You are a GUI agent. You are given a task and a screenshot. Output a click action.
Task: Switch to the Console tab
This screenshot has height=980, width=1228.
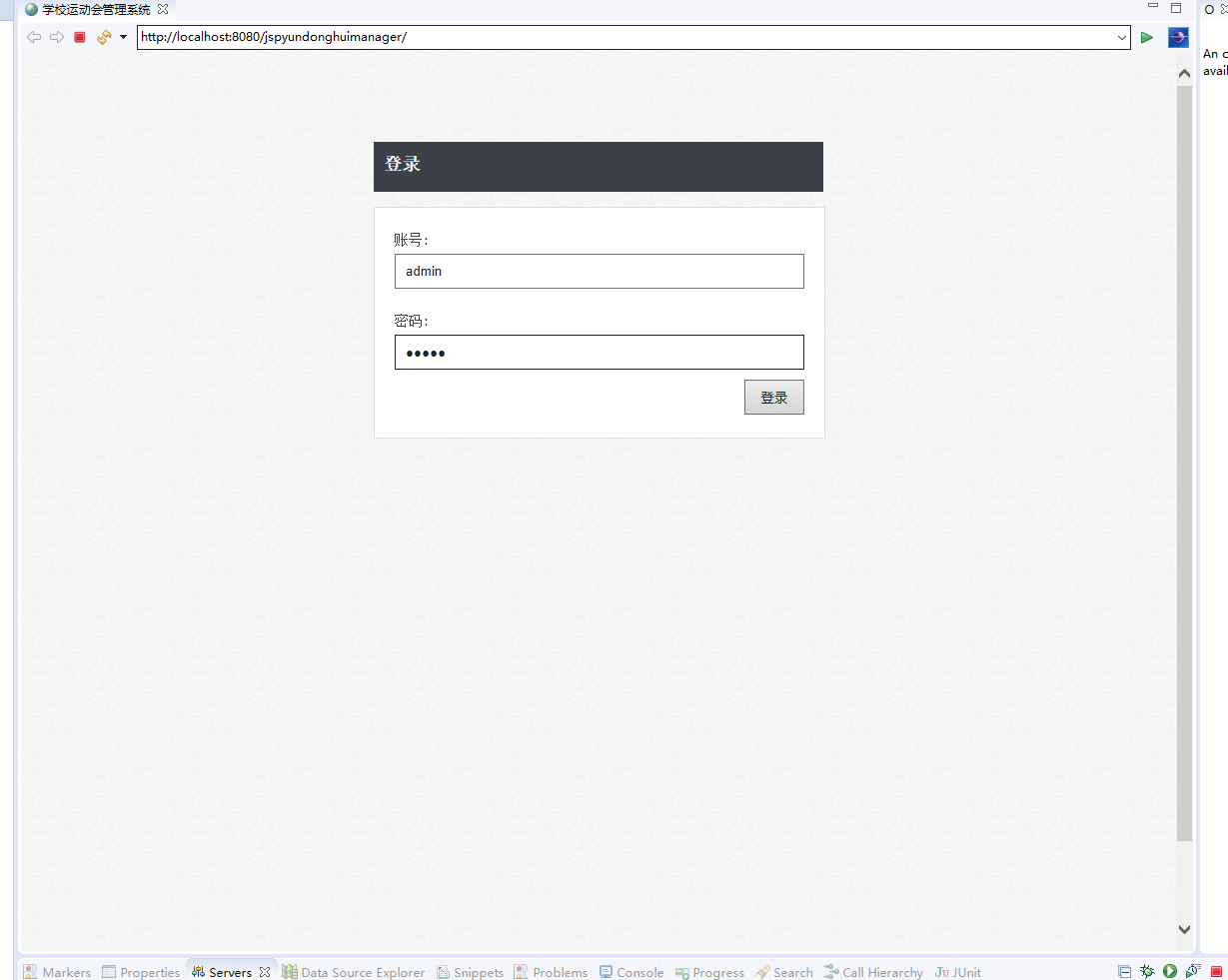(x=631, y=972)
